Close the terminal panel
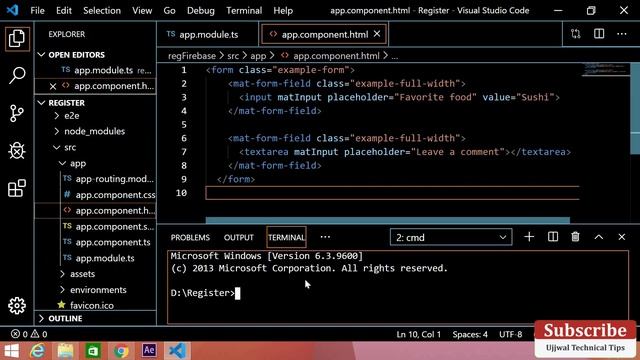 click(622, 237)
